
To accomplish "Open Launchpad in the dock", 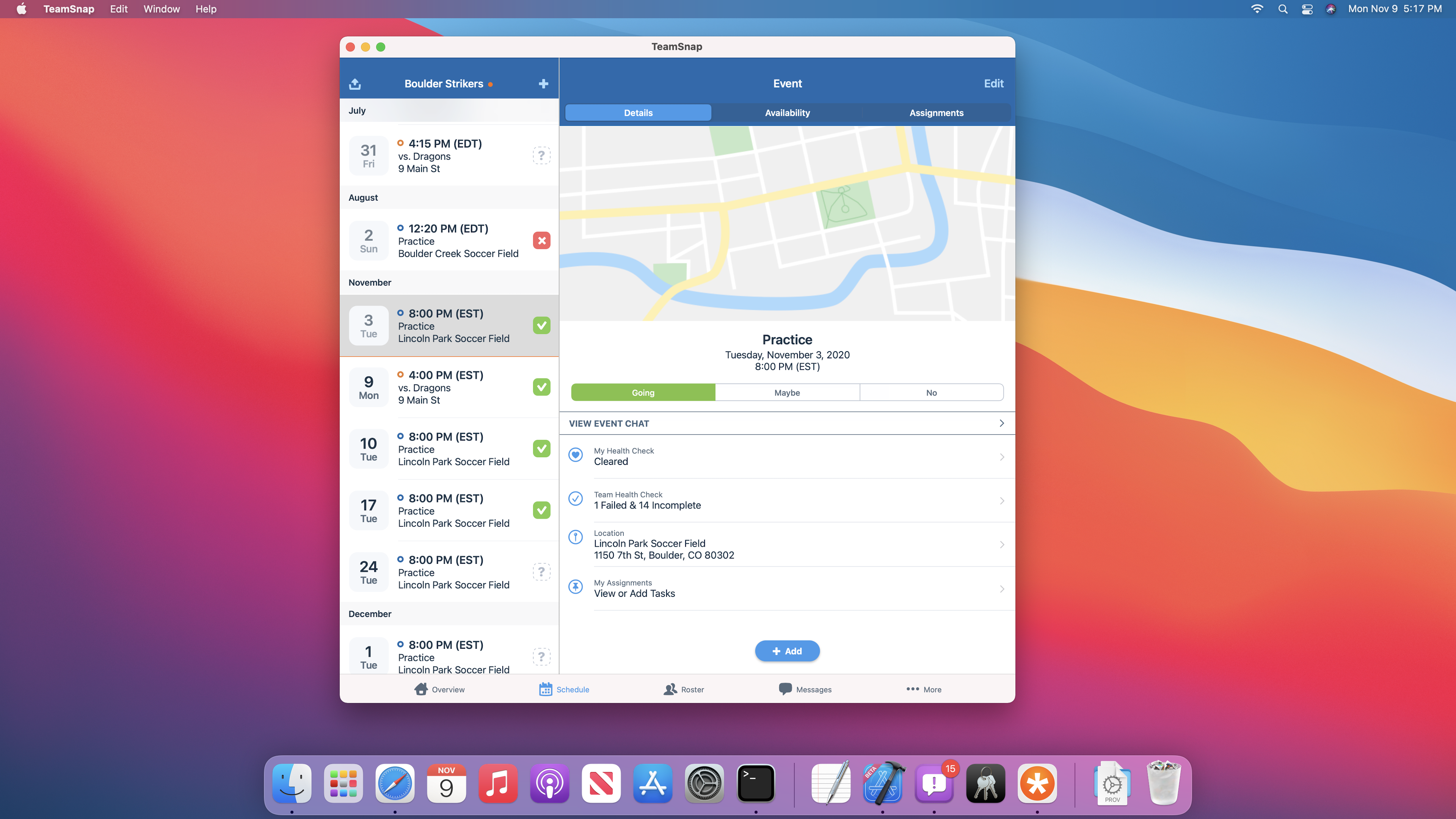I will (343, 783).
